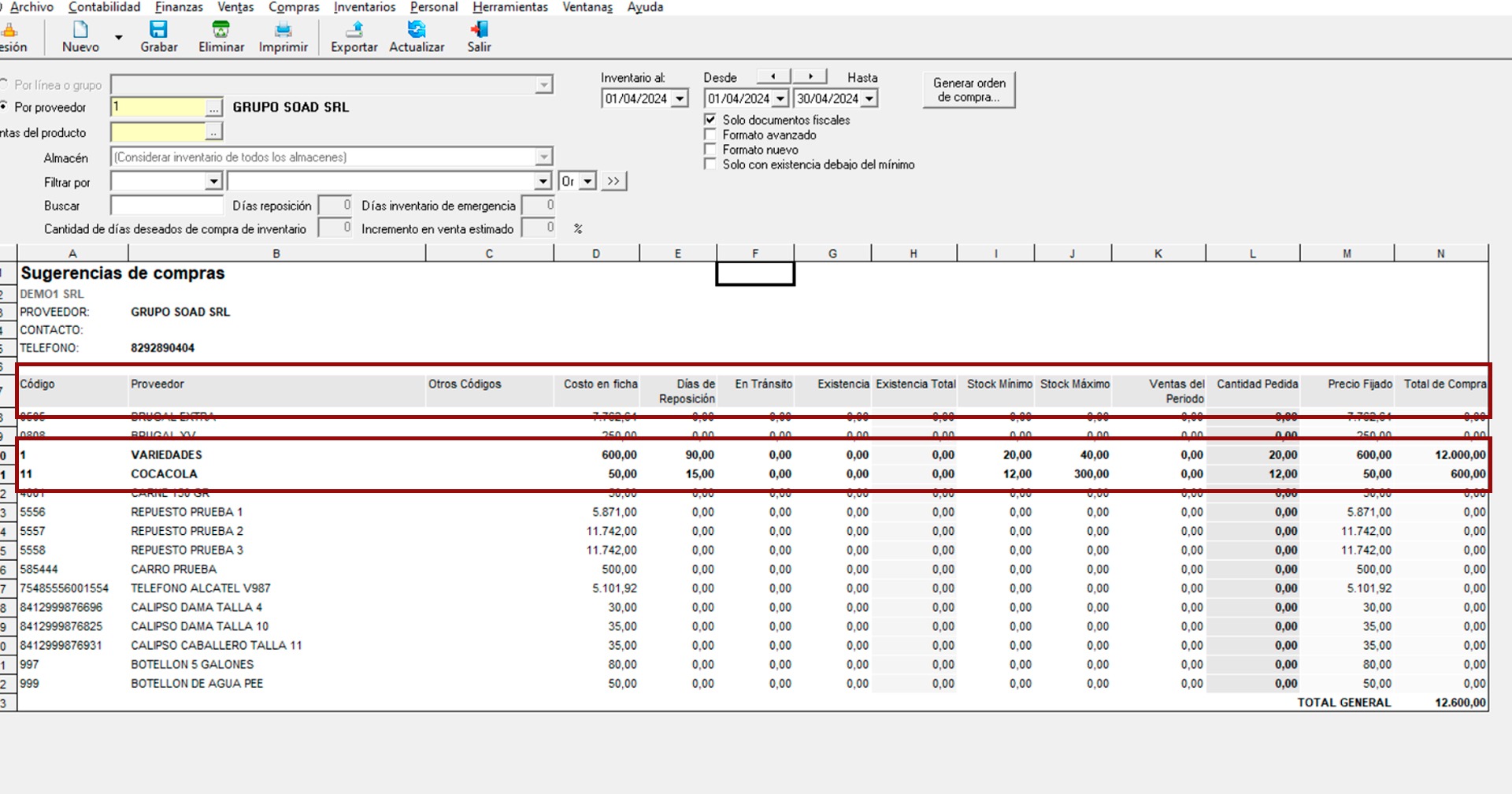Expand the Almacén dropdown list
1512x794 pixels.
543,158
